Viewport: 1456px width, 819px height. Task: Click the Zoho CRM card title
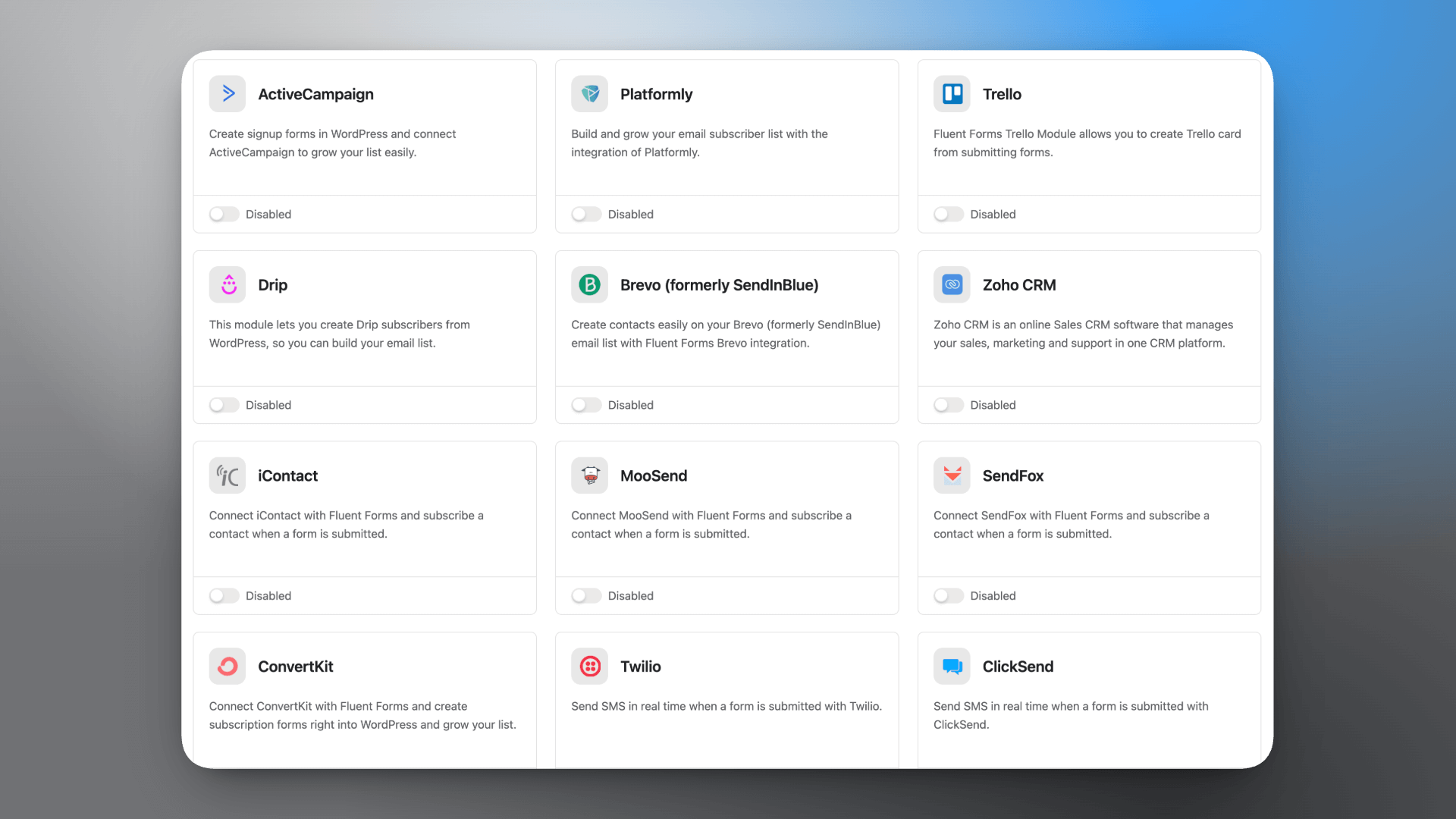pyautogui.click(x=1018, y=285)
